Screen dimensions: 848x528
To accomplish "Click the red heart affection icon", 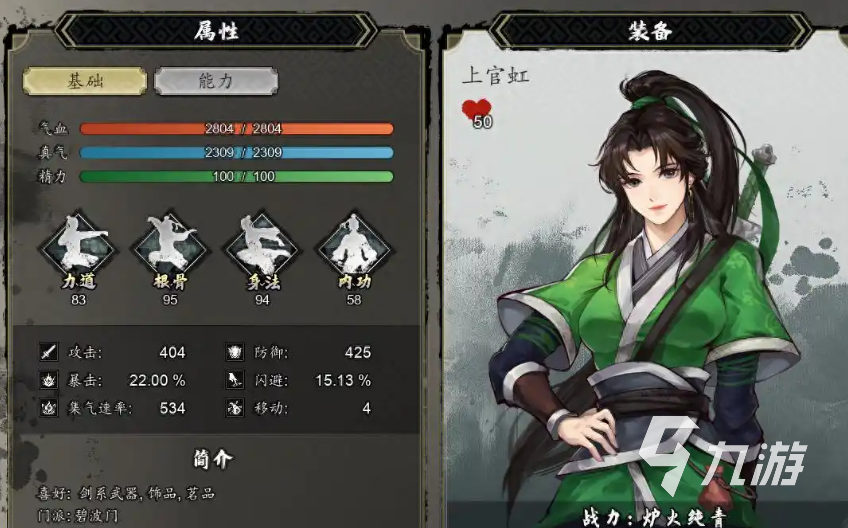I will (477, 112).
